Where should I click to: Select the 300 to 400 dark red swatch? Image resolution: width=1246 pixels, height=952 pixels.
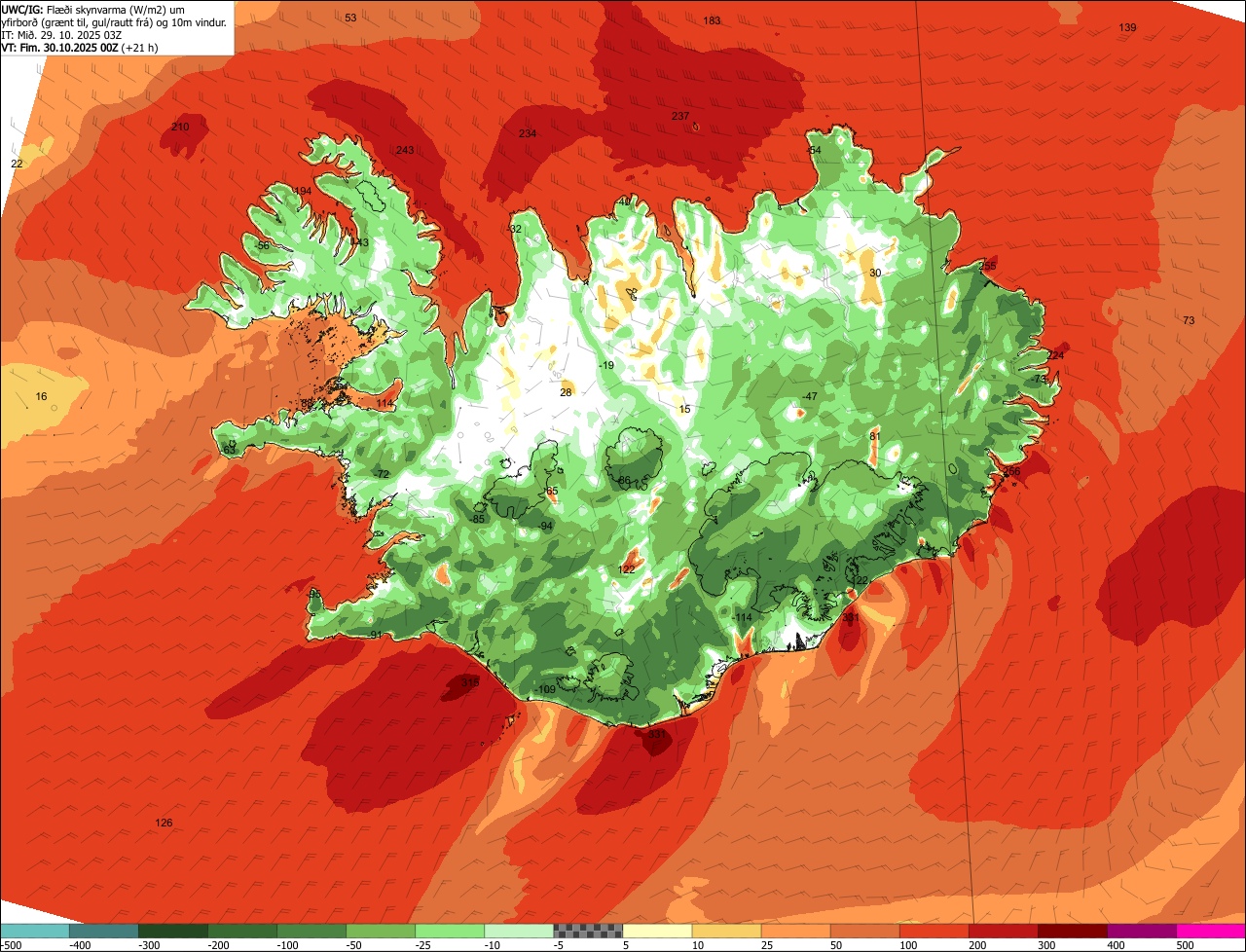tap(1072, 931)
